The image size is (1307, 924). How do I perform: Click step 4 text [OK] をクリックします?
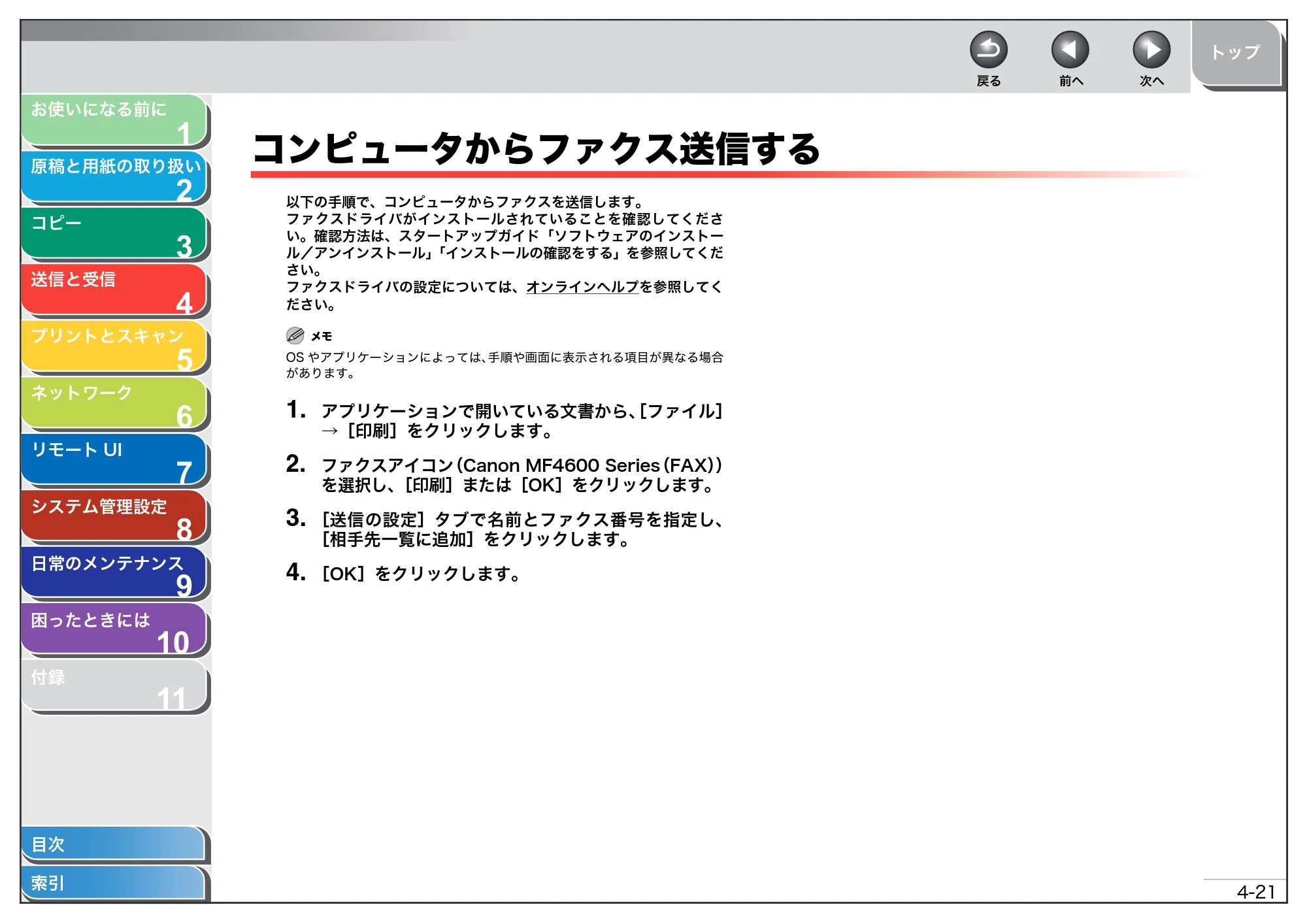click(422, 574)
